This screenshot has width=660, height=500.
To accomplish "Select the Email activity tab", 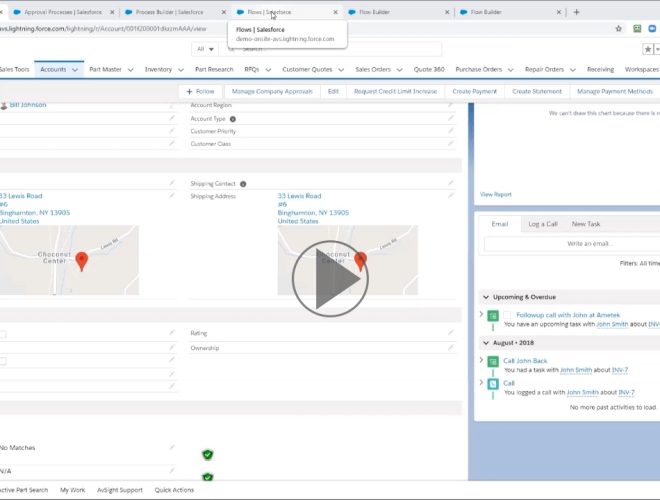I will (500, 224).
